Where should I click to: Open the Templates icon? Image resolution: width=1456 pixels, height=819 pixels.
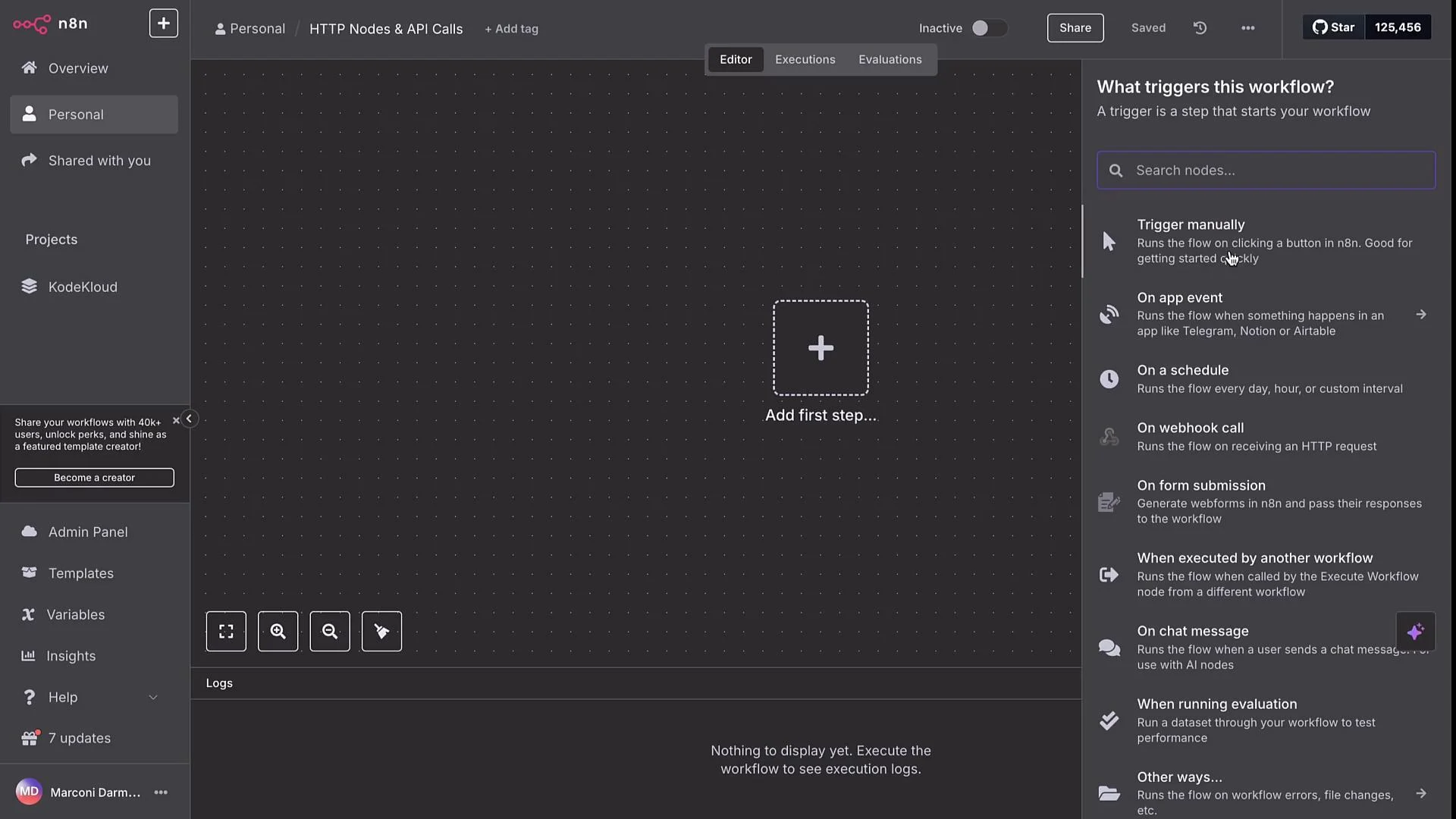(x=29, y=573)
